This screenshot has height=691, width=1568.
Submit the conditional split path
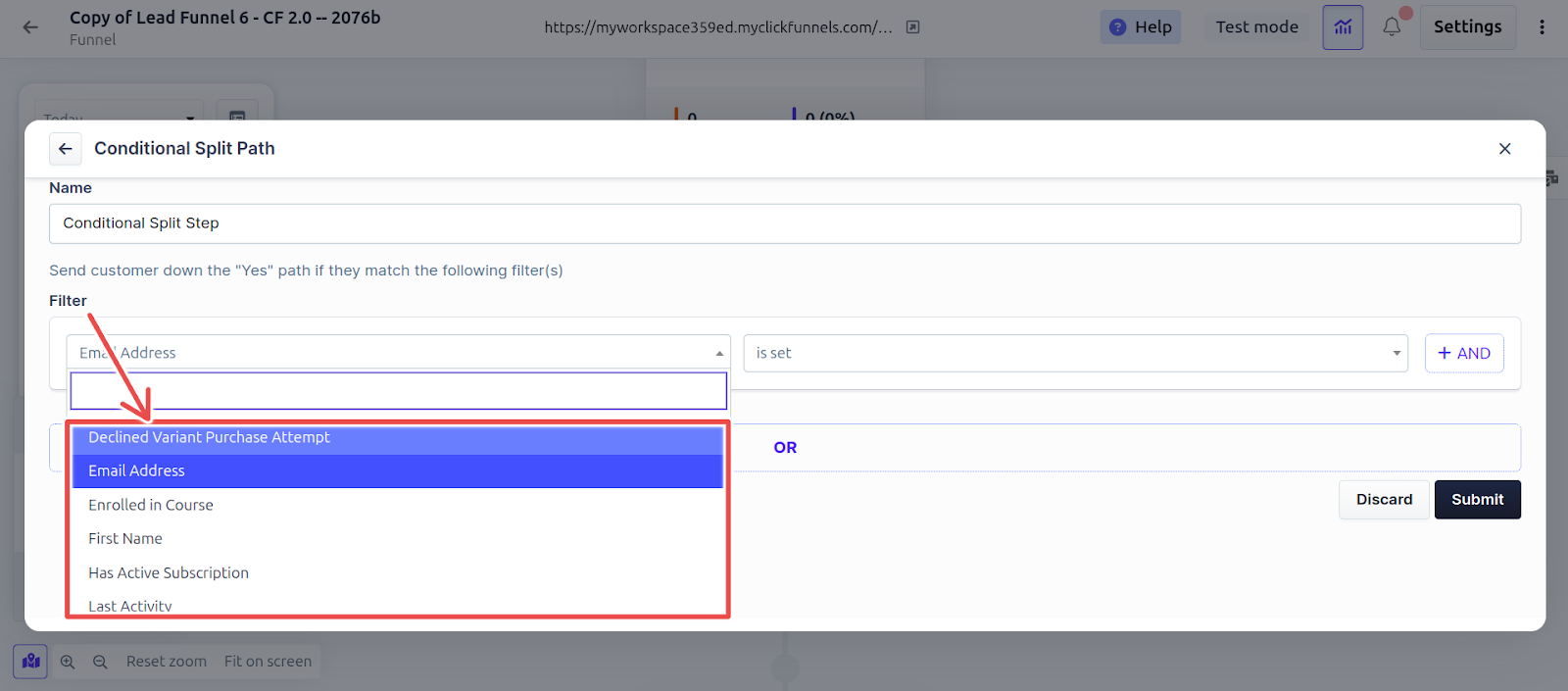1477,500
